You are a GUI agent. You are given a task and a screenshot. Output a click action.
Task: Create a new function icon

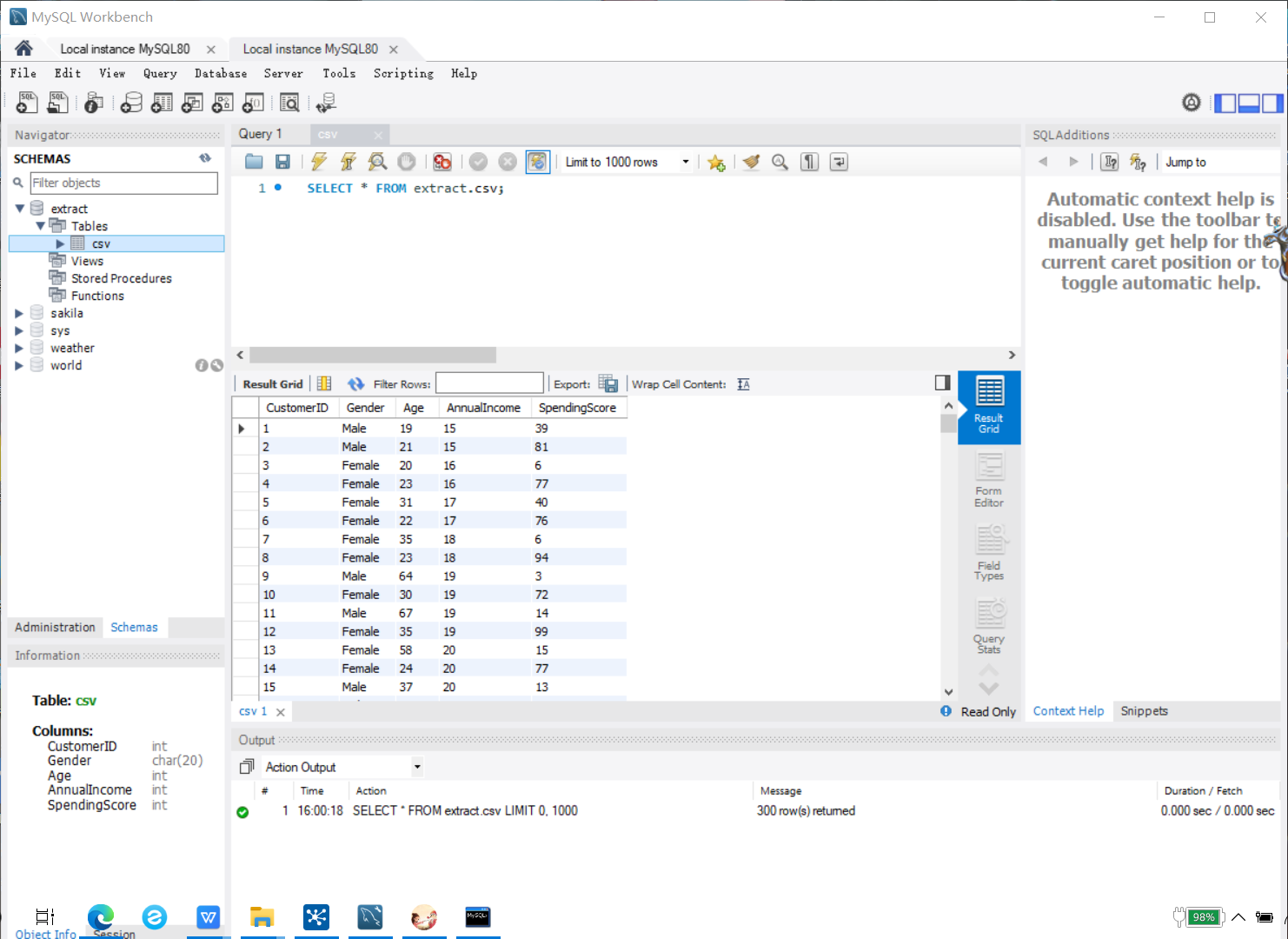pos(253,103)
